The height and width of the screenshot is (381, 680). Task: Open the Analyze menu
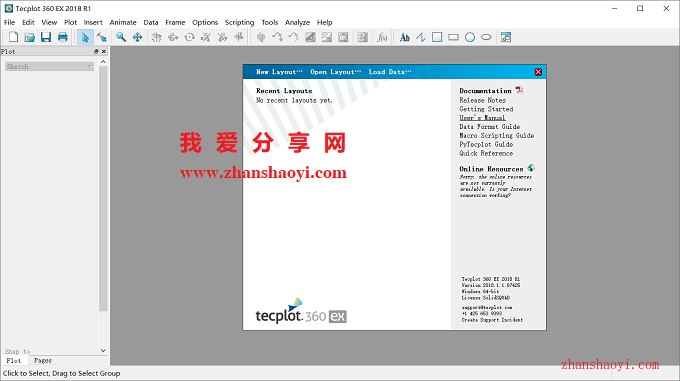pyautogui.click(x=297, y=23)
